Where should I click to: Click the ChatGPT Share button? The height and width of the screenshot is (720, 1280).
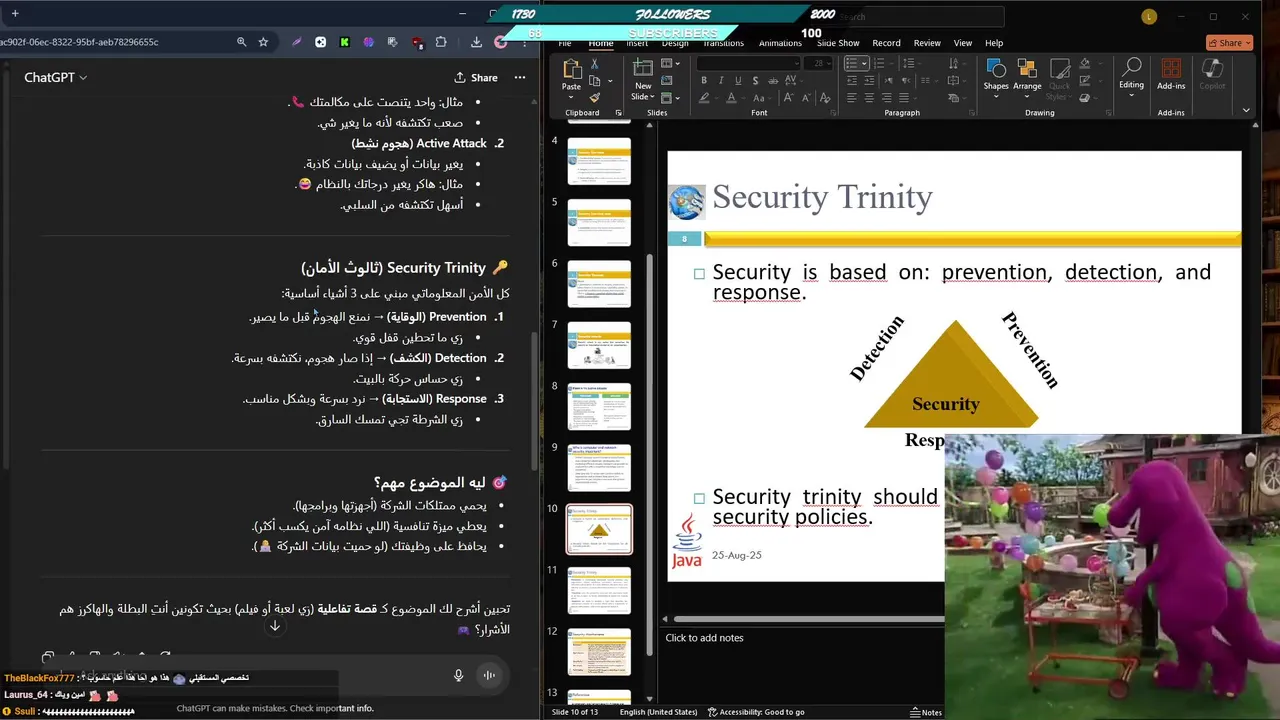(476, 77)
